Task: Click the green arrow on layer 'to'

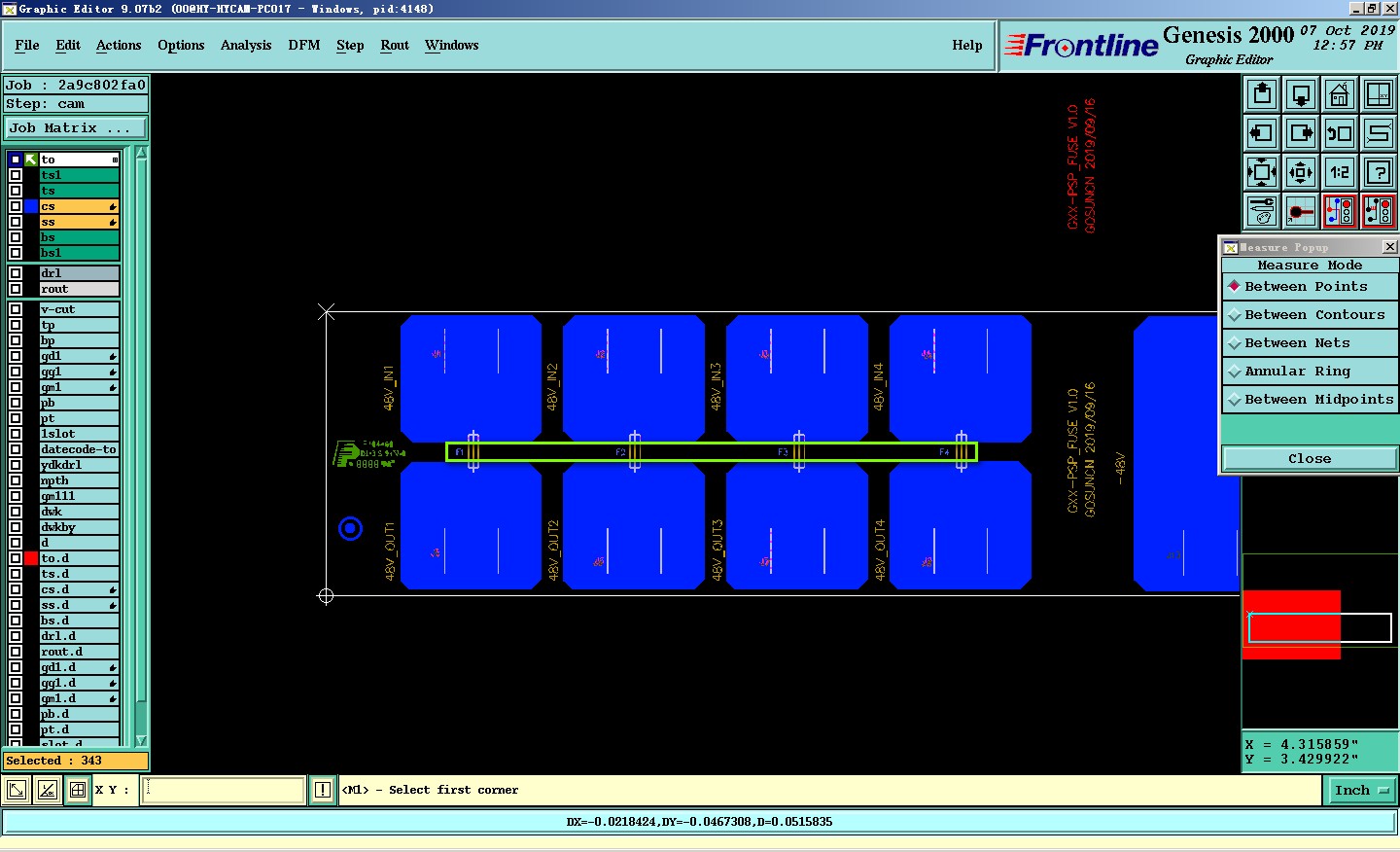Action: coord(31,160)
